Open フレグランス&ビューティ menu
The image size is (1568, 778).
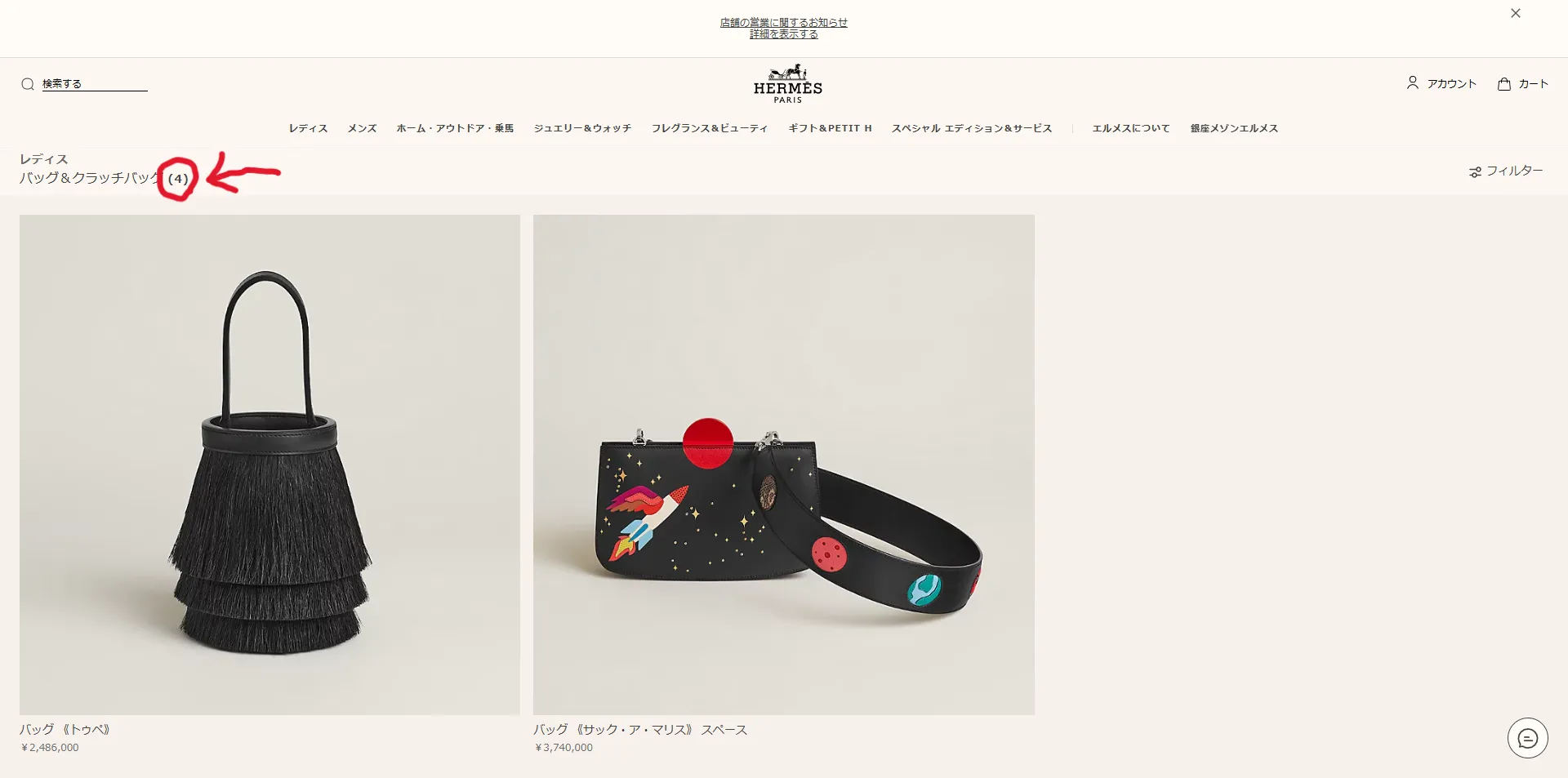pyautogui.click(x=710, y=128)
